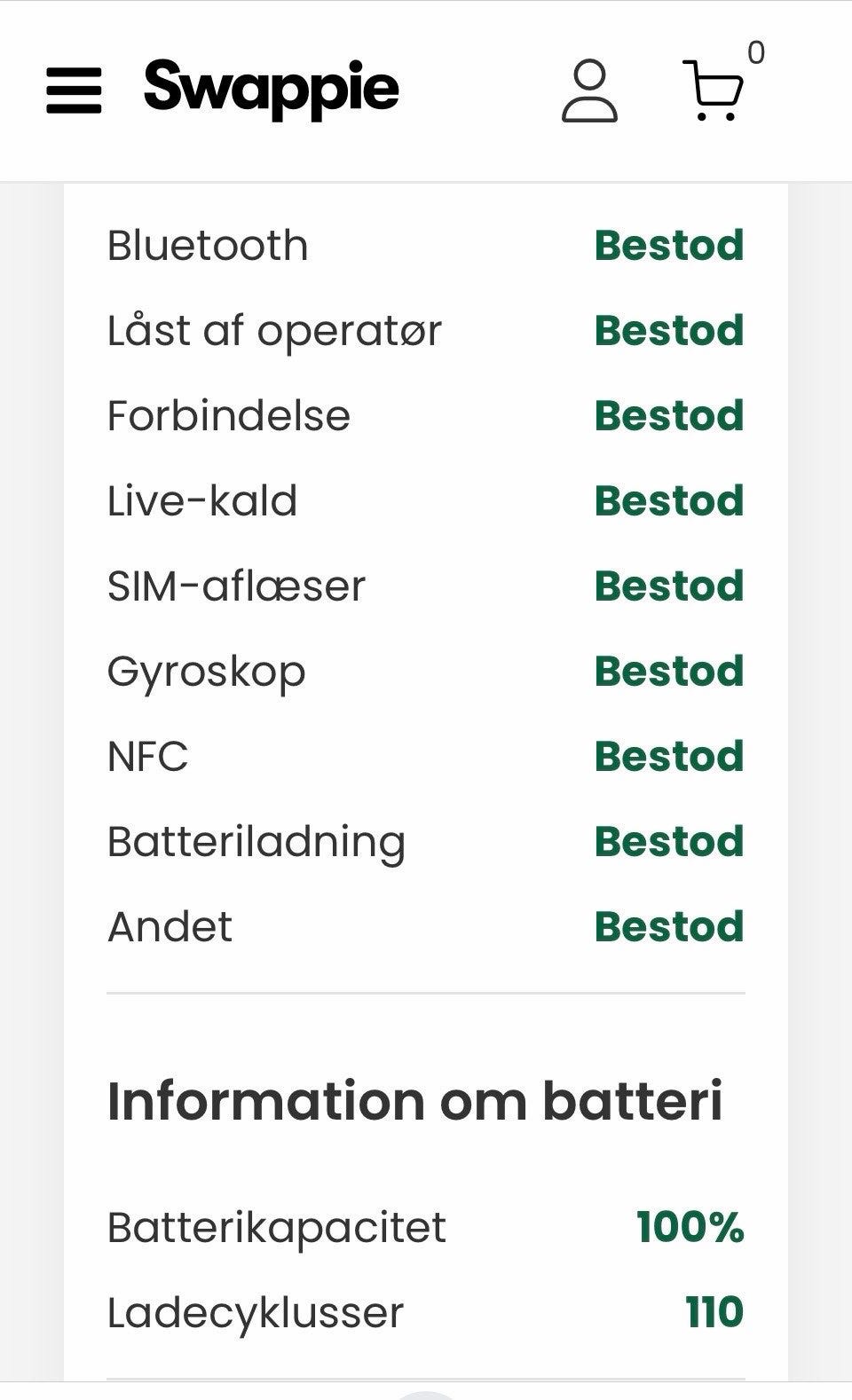Click Bestod status beside Bluetooth

tap(669, 246)
